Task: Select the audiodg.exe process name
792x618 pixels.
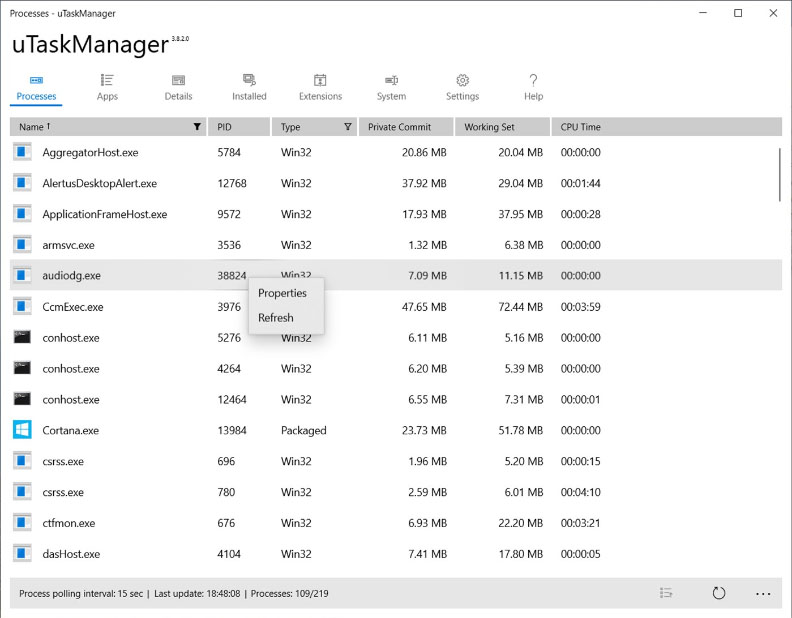Action: (x=71, y=276)
